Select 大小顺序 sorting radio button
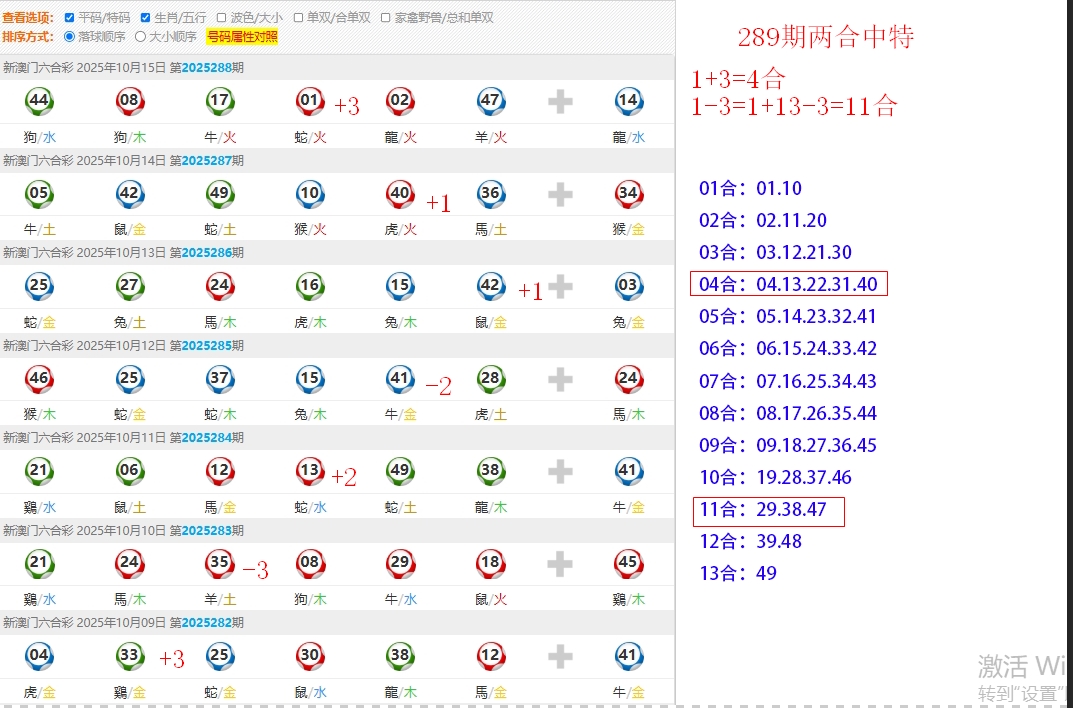1073x708 pixels. [x=141, y=37]
